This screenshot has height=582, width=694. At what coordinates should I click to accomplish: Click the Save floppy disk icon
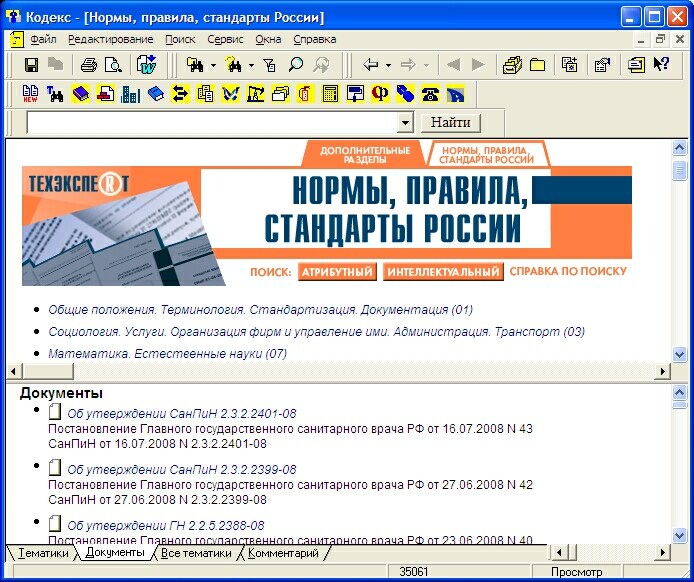[x=31, y=65]
